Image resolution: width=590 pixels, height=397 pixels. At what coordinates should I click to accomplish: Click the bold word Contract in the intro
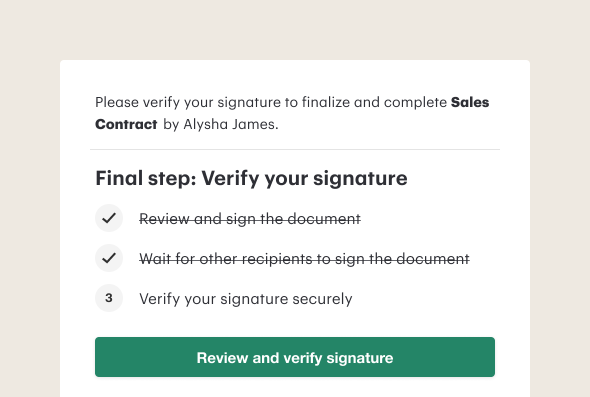click(x=126, y=124)
